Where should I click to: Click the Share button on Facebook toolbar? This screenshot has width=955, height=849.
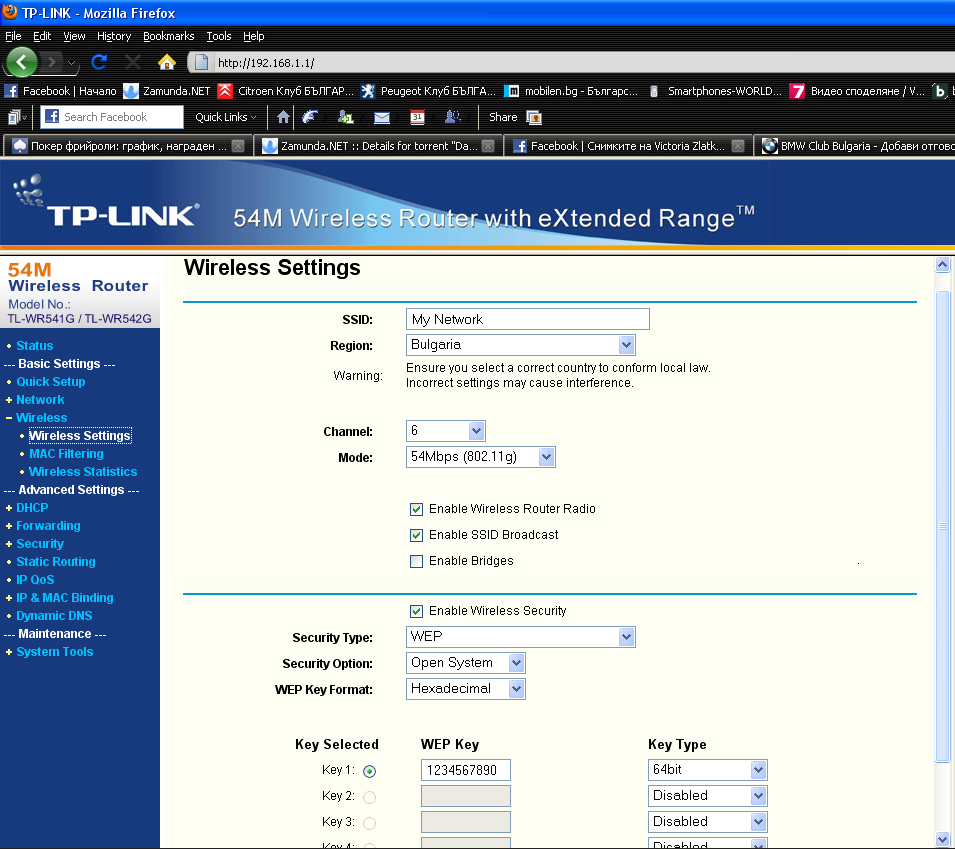point(503,117)
